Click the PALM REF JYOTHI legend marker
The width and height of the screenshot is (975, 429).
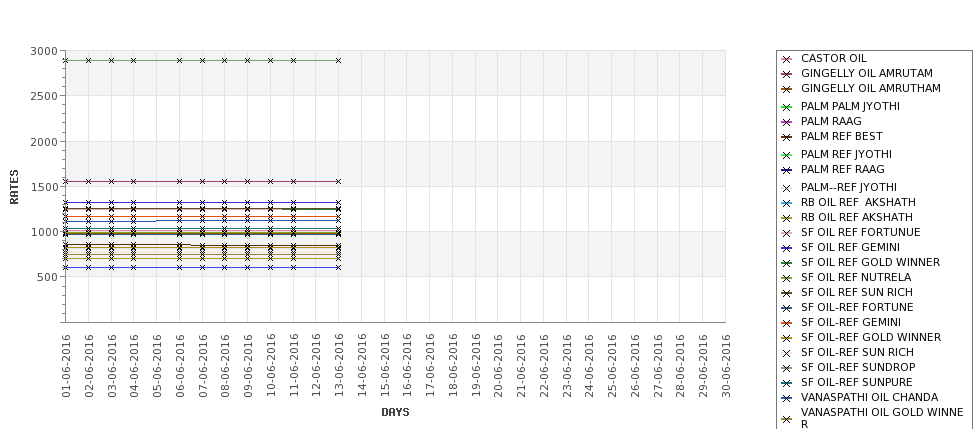click(786, 155)
